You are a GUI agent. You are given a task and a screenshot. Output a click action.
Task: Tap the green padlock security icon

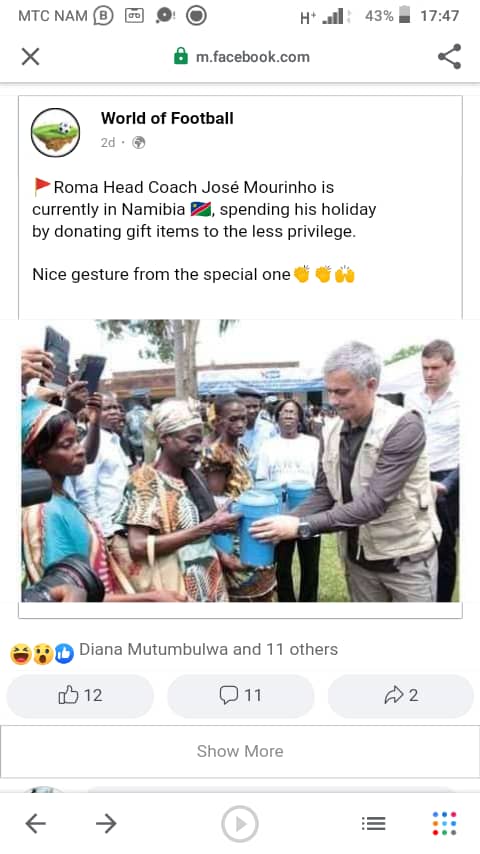click(181, 56)
